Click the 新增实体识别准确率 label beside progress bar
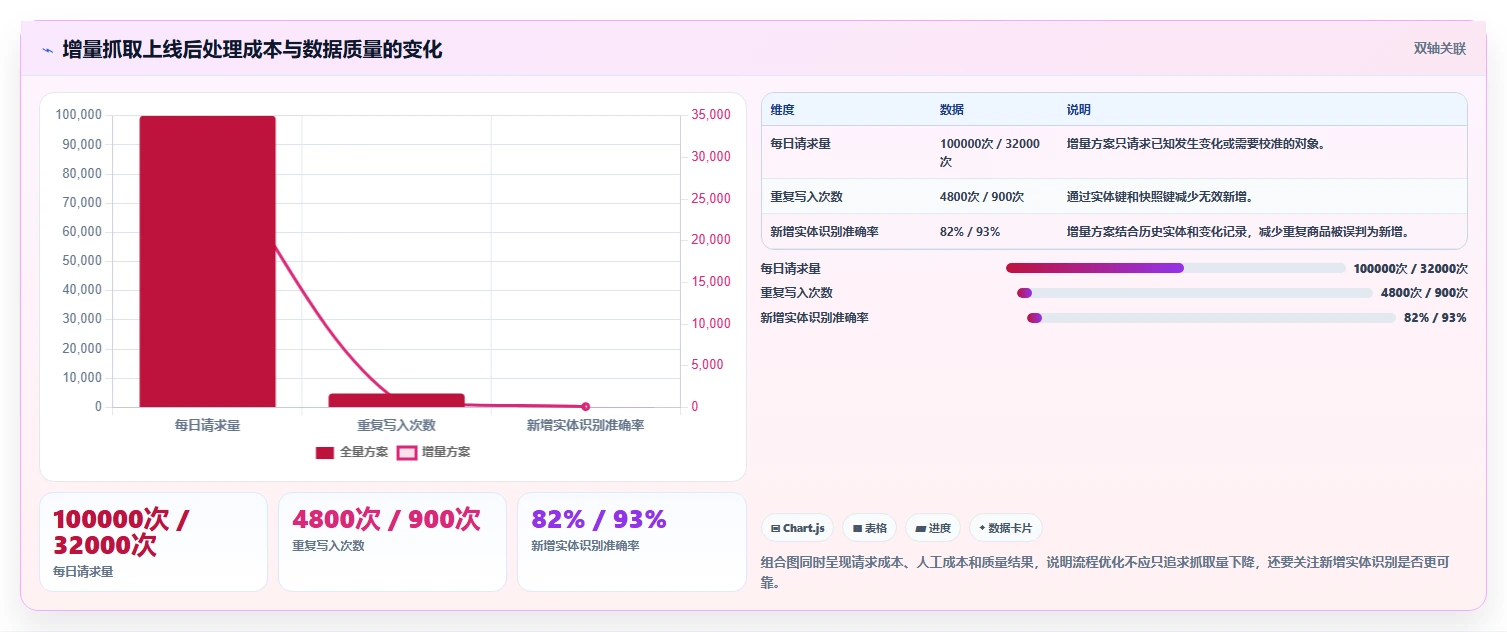This screenshot has height=632, width=1507. [814, 318]
